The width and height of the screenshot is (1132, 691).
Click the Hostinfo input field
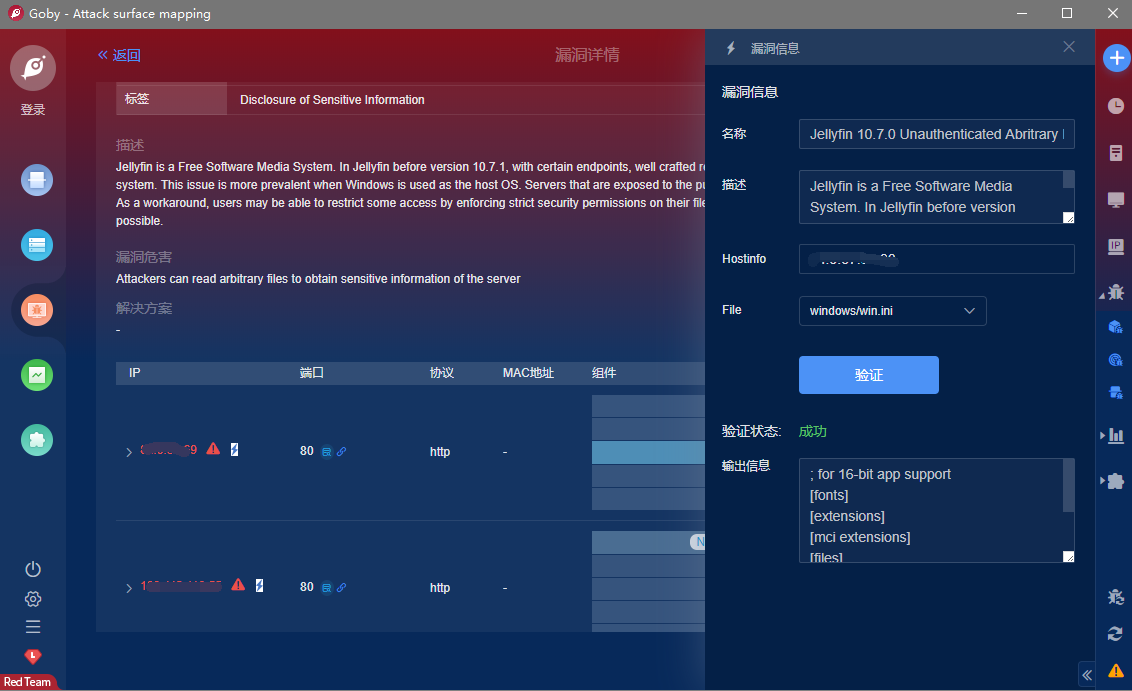tap(936, 259)
